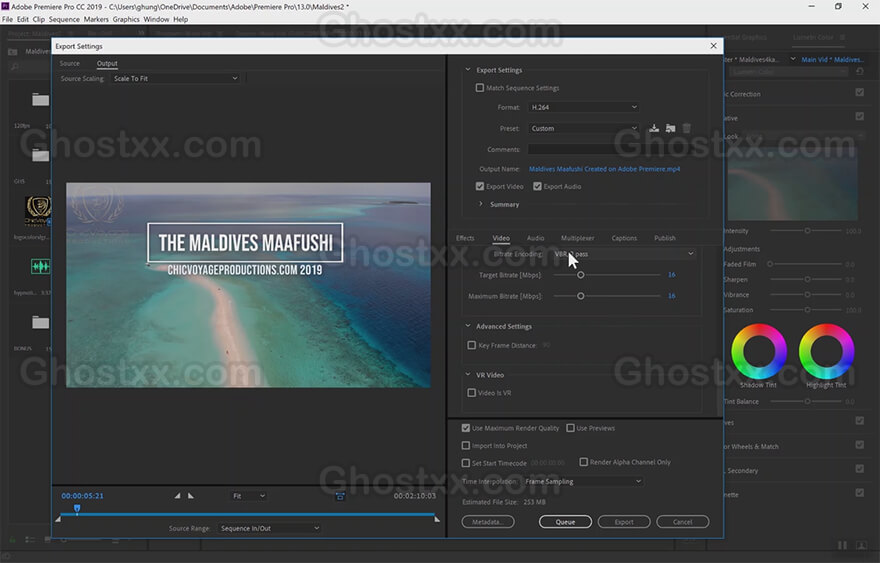Viewport: 880px width, 563px height.
Task: Click the Export button
Action: click(624, 522)
